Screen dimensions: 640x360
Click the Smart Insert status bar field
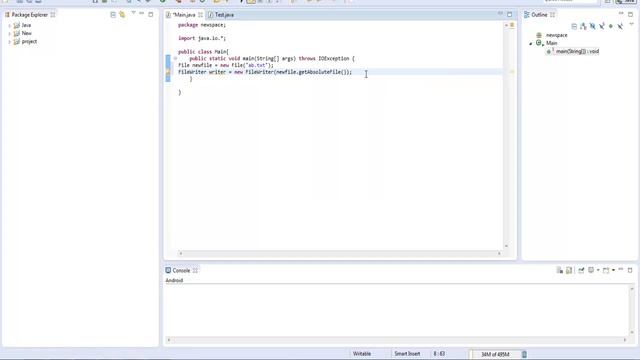pos(407,354)
